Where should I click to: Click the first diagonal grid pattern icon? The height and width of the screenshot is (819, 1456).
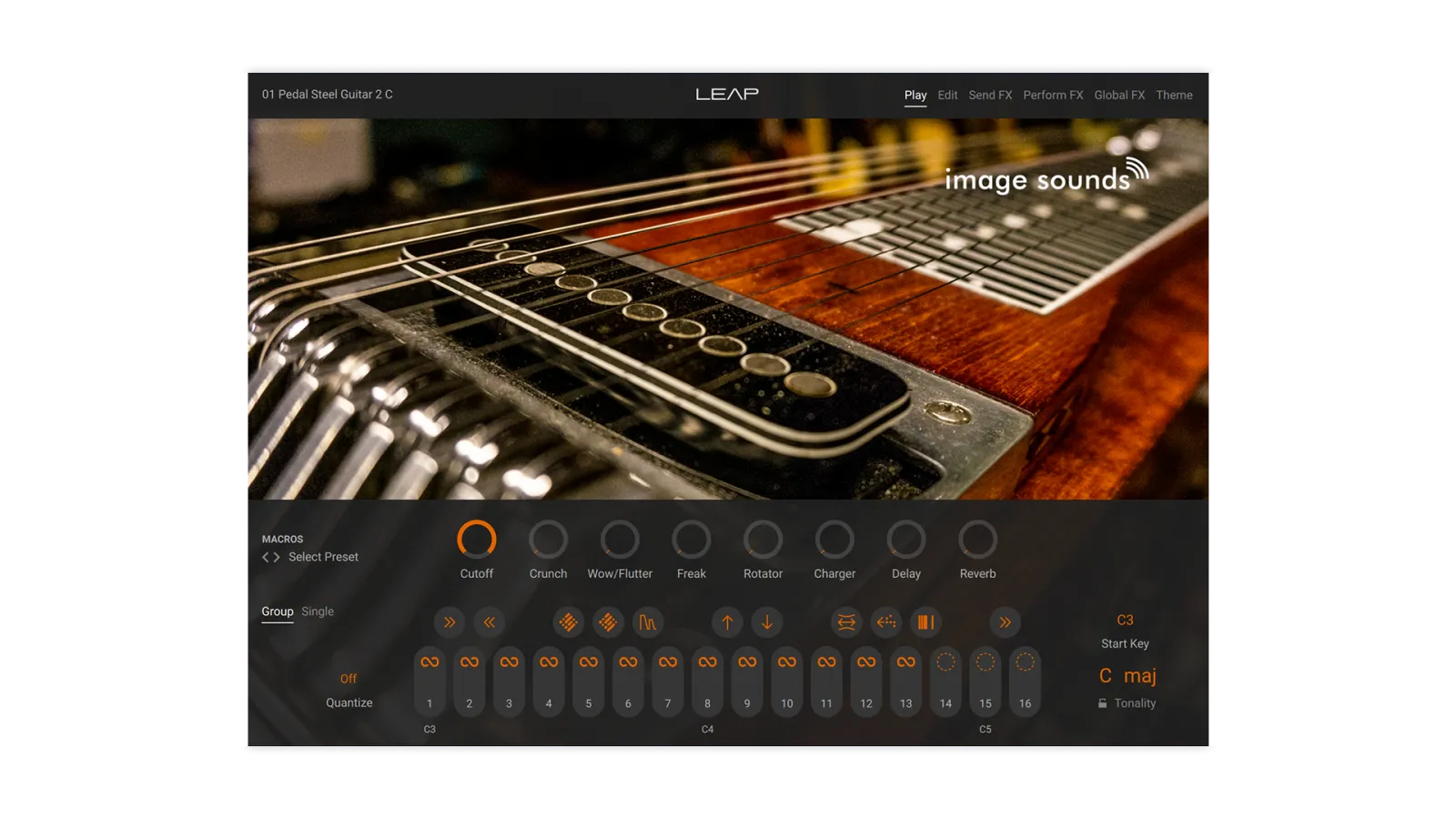[x=568, y=622]
